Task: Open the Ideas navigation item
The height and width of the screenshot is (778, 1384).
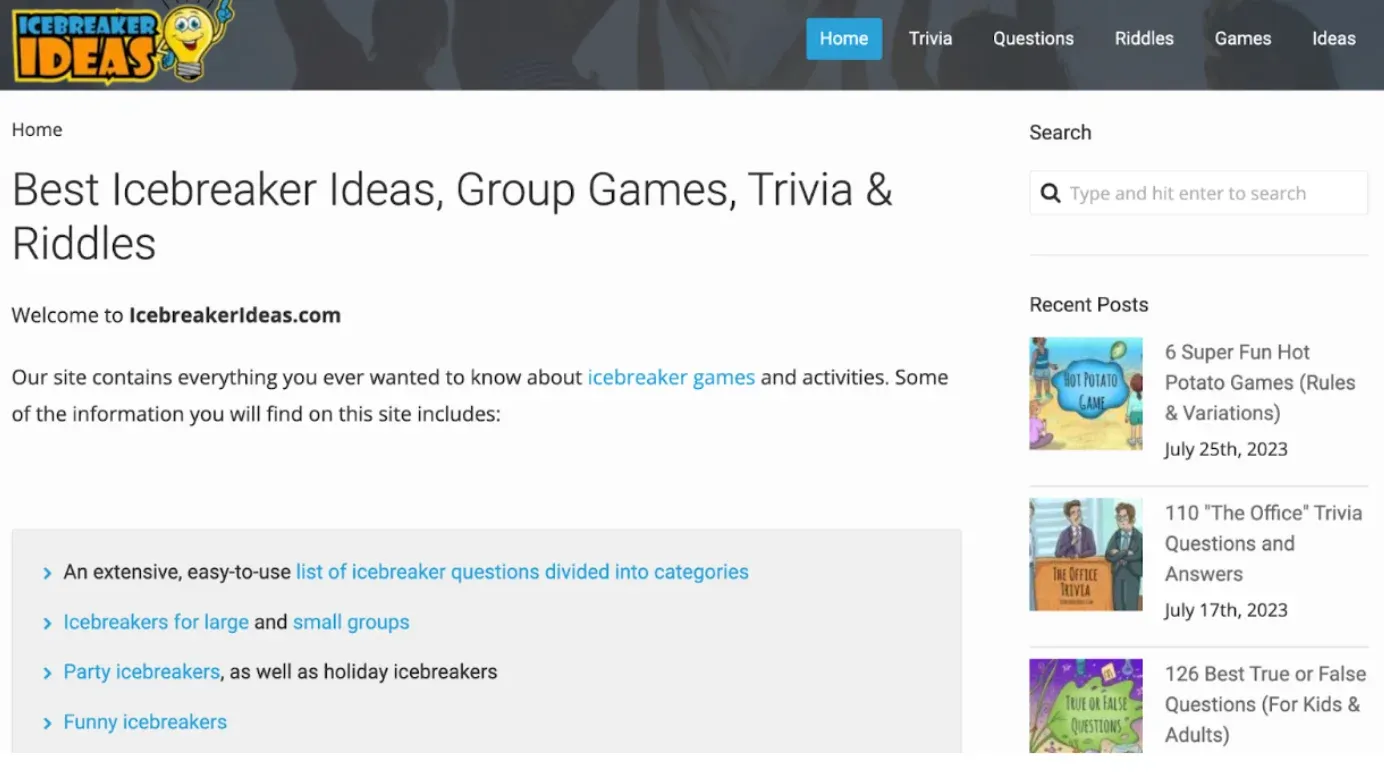Action: click(1334, 39)
